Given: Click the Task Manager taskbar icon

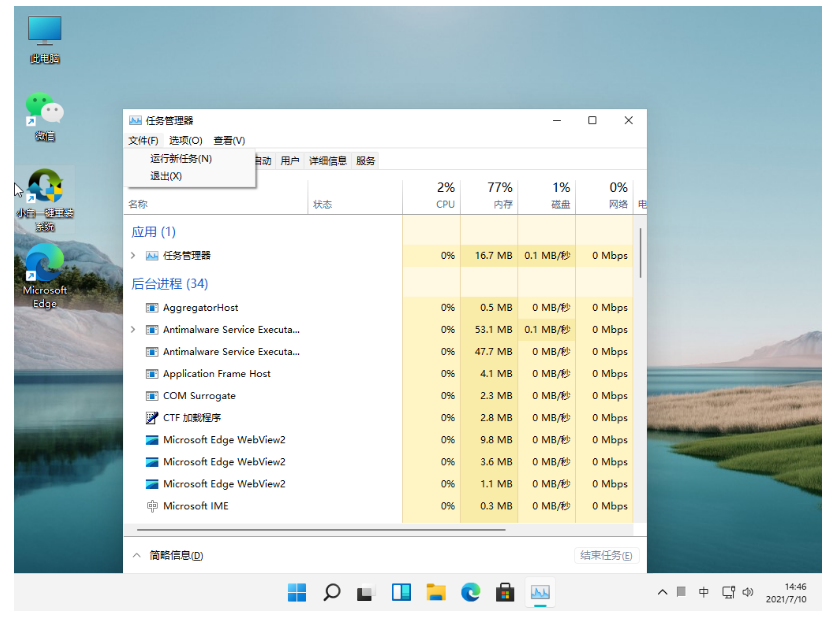Looking at the screenshot, I should click(540, 592).
